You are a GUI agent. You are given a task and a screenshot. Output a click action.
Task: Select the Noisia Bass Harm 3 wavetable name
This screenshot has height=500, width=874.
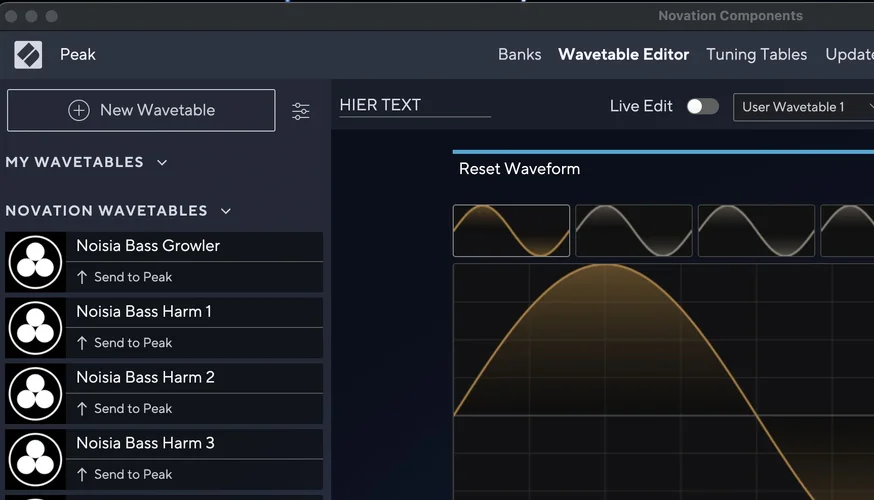pos(145,443)
